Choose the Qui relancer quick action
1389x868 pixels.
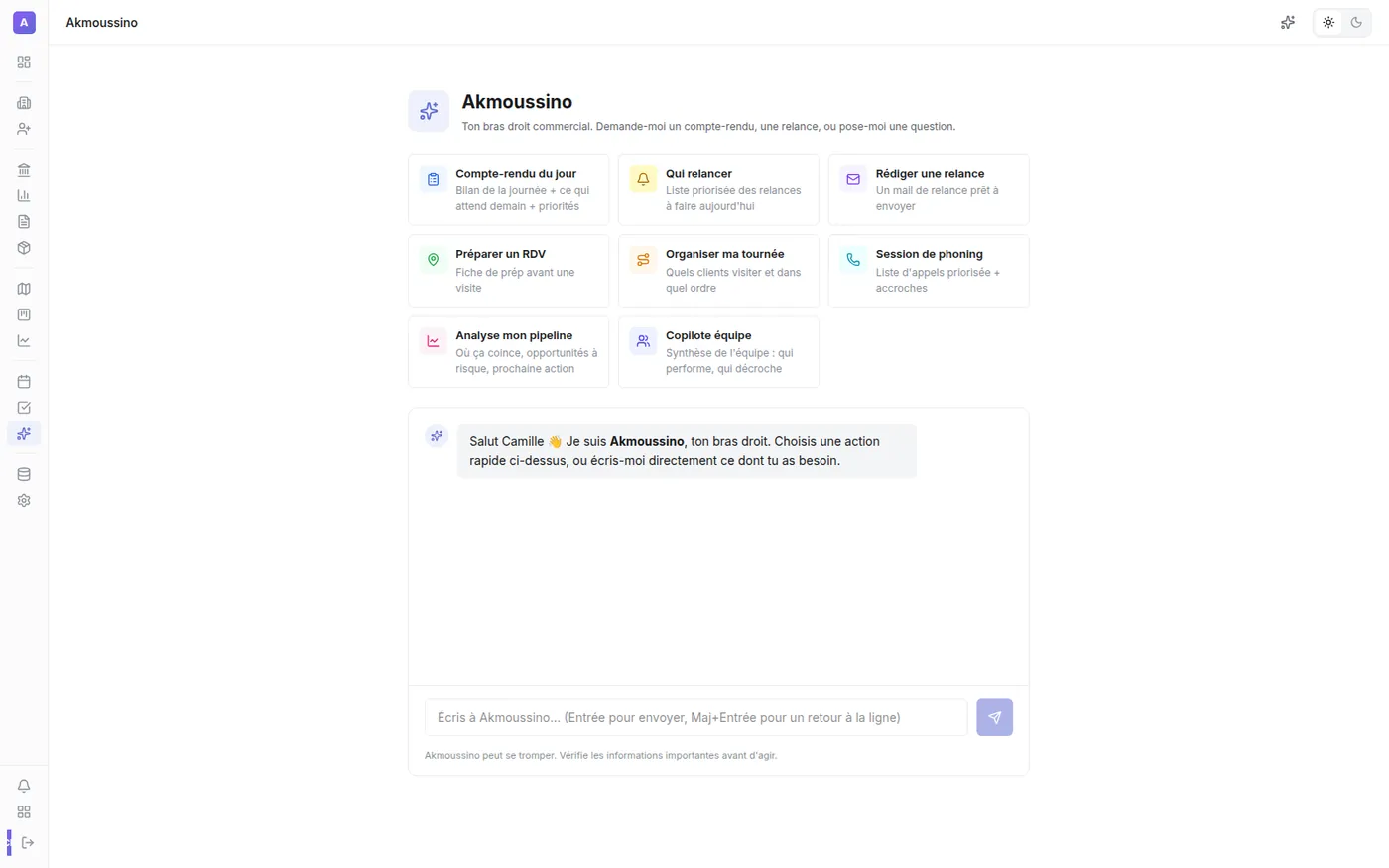pos(718,189)
